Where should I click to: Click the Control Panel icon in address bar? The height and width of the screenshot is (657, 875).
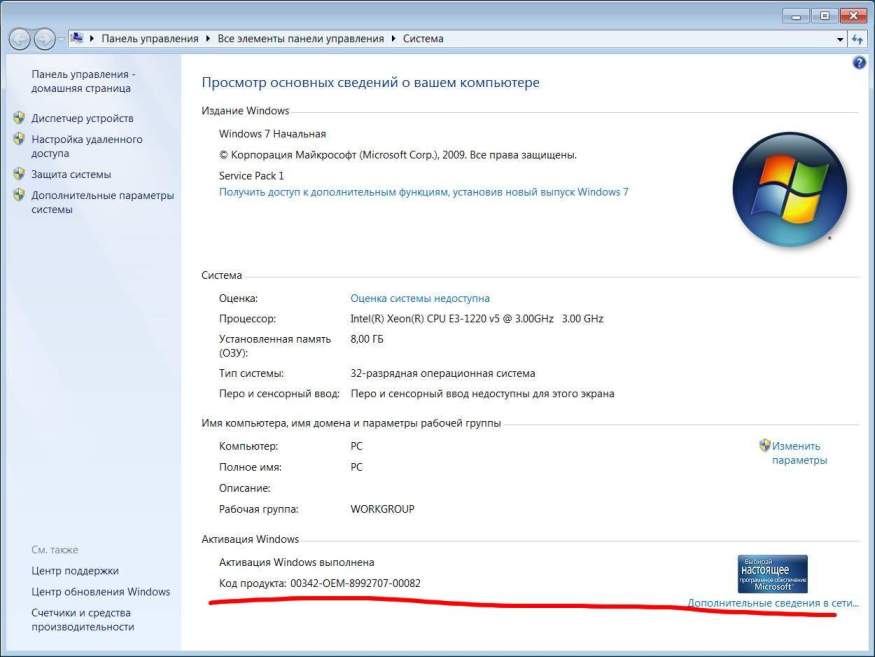click(77, 38)
